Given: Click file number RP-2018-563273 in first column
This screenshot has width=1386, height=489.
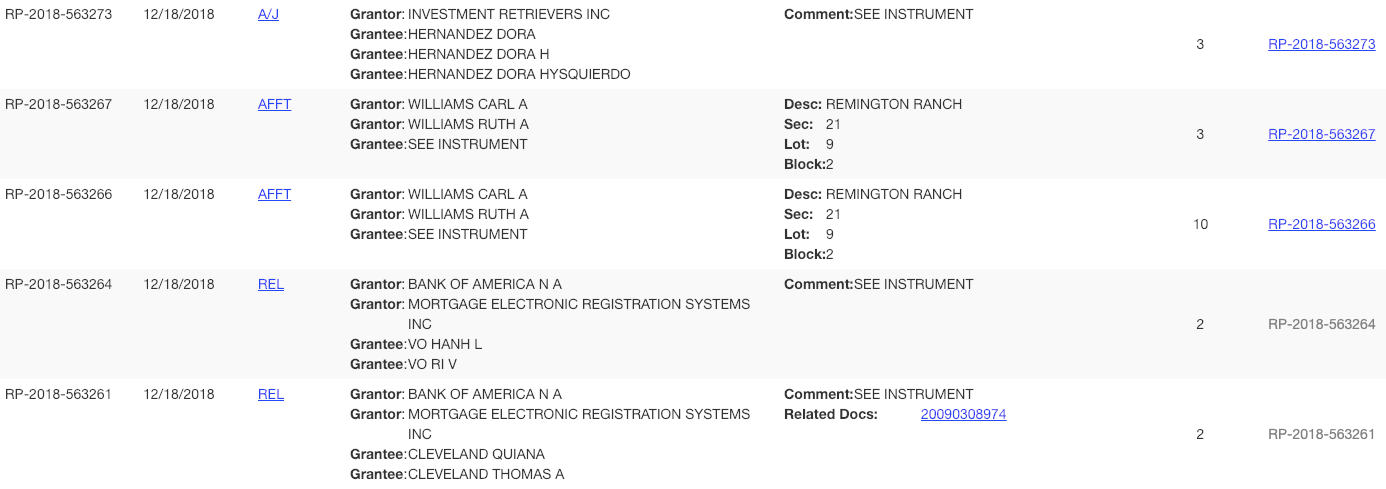Looking at the screenshot, I should tap(58, 14).
